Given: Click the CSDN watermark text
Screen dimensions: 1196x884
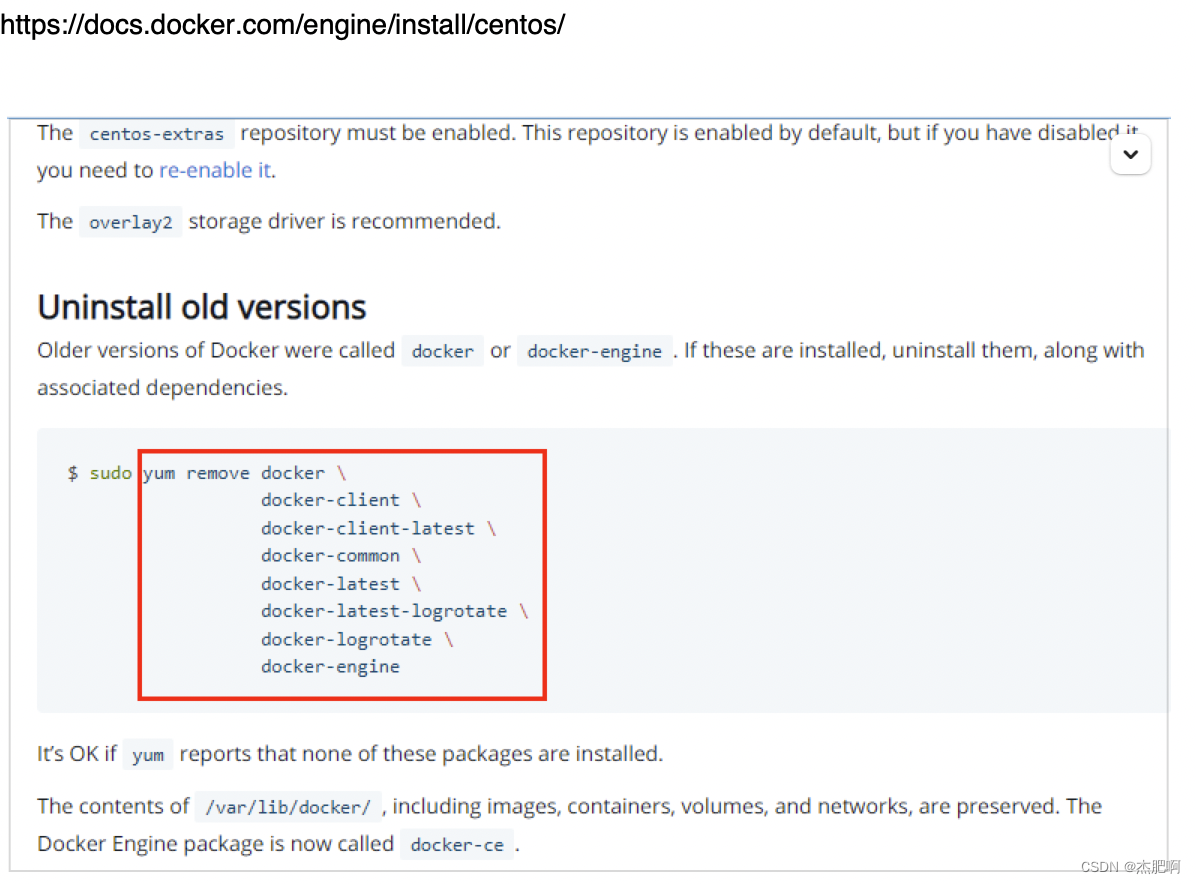Looking at the screenshot, I should [x=1130, y=867].
